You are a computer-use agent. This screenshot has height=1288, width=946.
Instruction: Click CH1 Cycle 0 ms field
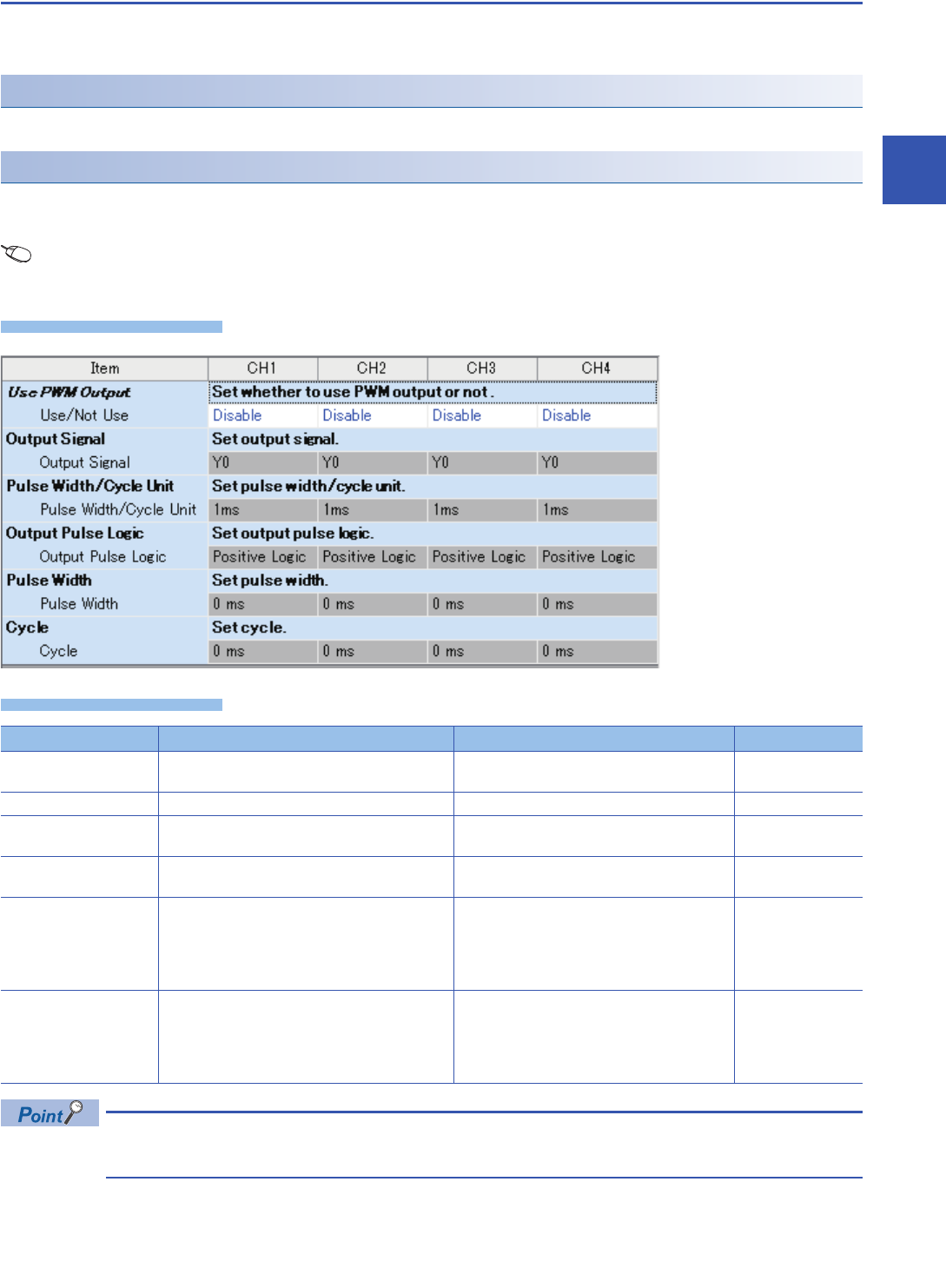point(262,651)
